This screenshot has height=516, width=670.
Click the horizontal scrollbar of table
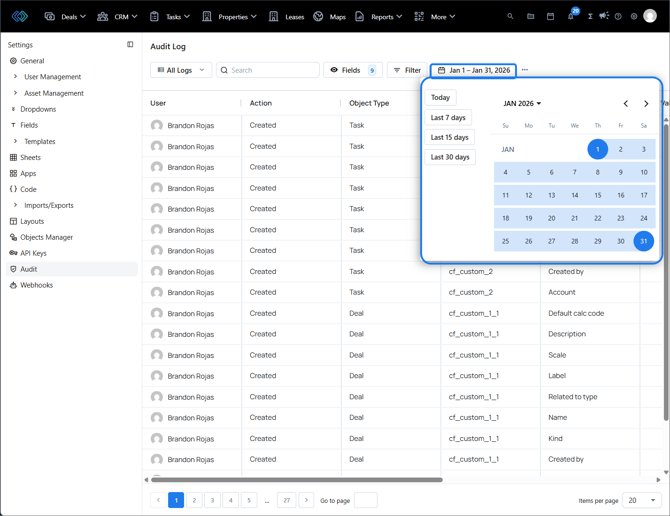tap(297, 480)
